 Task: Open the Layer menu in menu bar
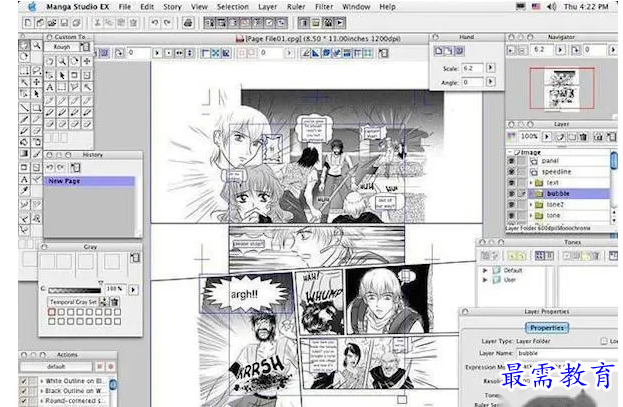(267, 7)
